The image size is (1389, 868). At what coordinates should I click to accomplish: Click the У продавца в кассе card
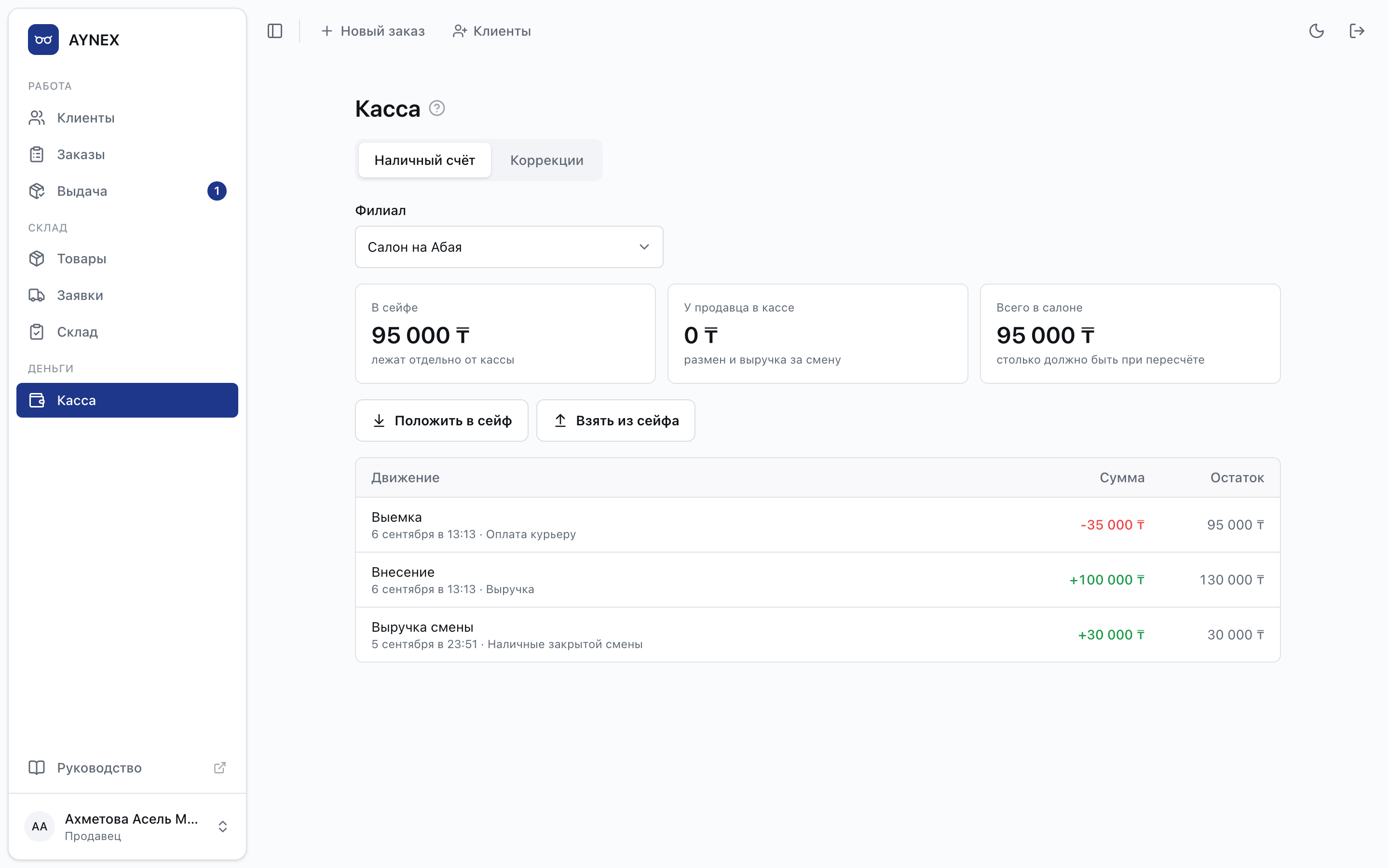coord(817,334)
